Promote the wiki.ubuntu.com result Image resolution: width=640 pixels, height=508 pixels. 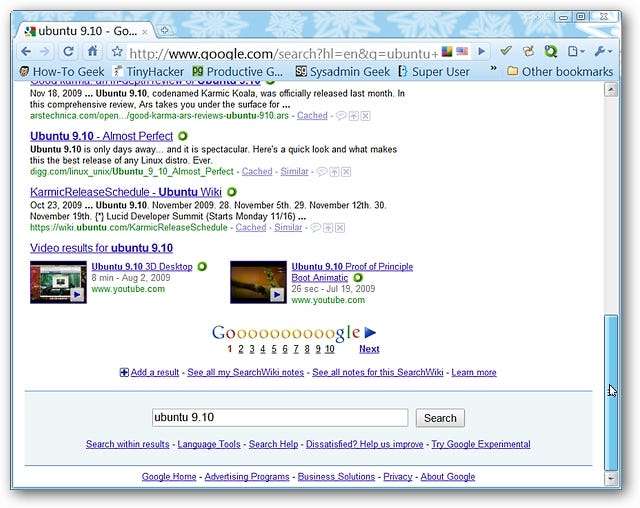pos(328,228)
